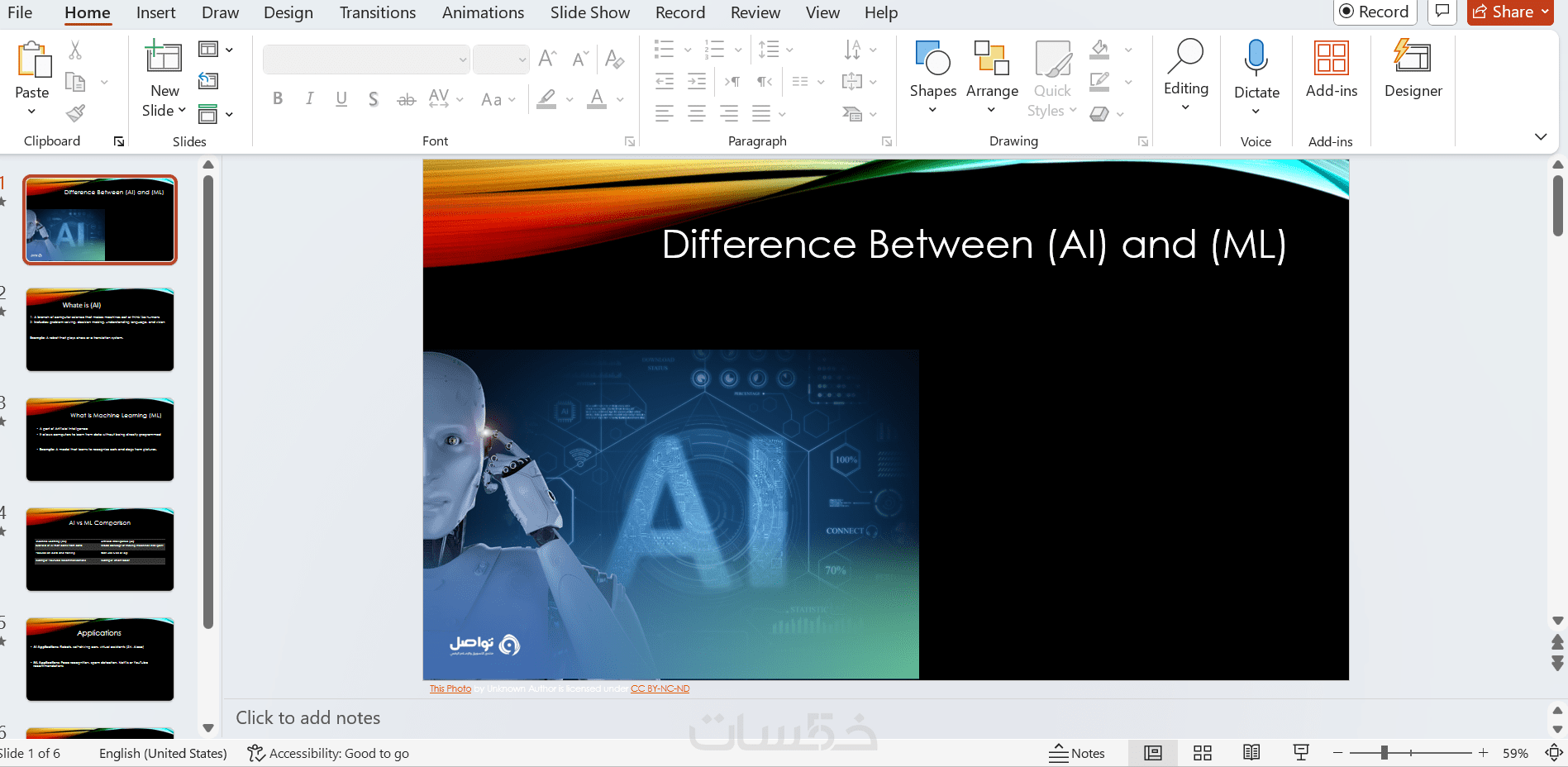The width and height of the screenshot is (1568, 767).
Task: Click the Record button at top
Action: [x=1375, y=12]
